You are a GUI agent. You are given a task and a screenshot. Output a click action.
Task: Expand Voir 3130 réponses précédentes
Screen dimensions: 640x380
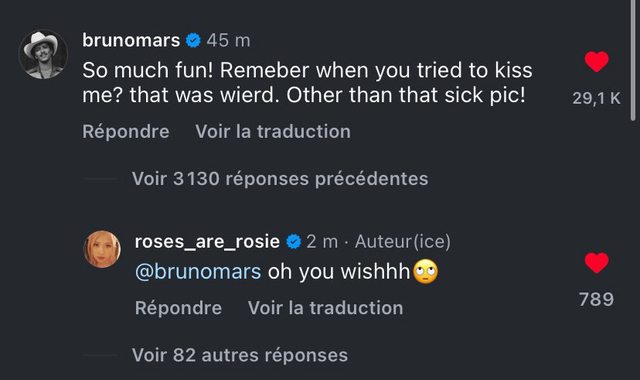click(280, 179)
